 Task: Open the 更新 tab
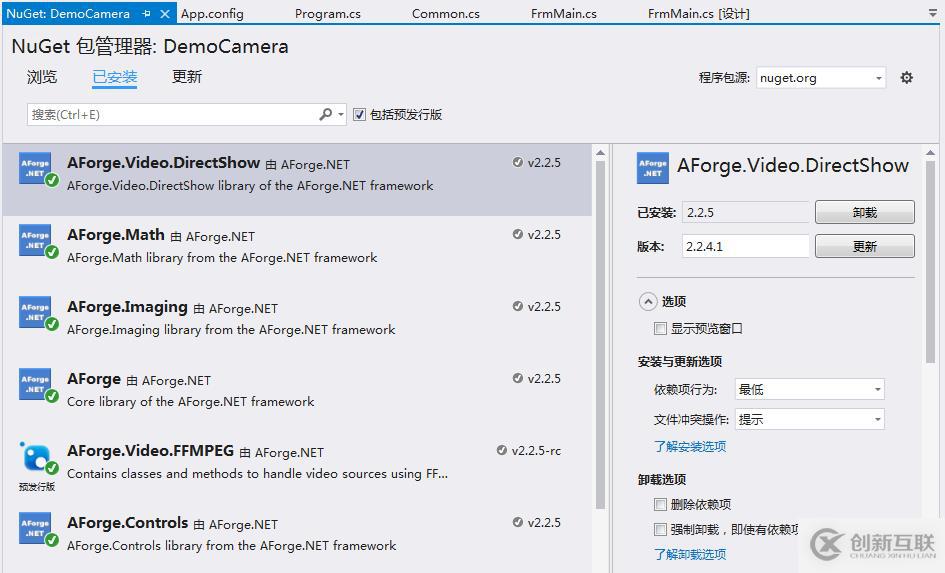(187, 77)
